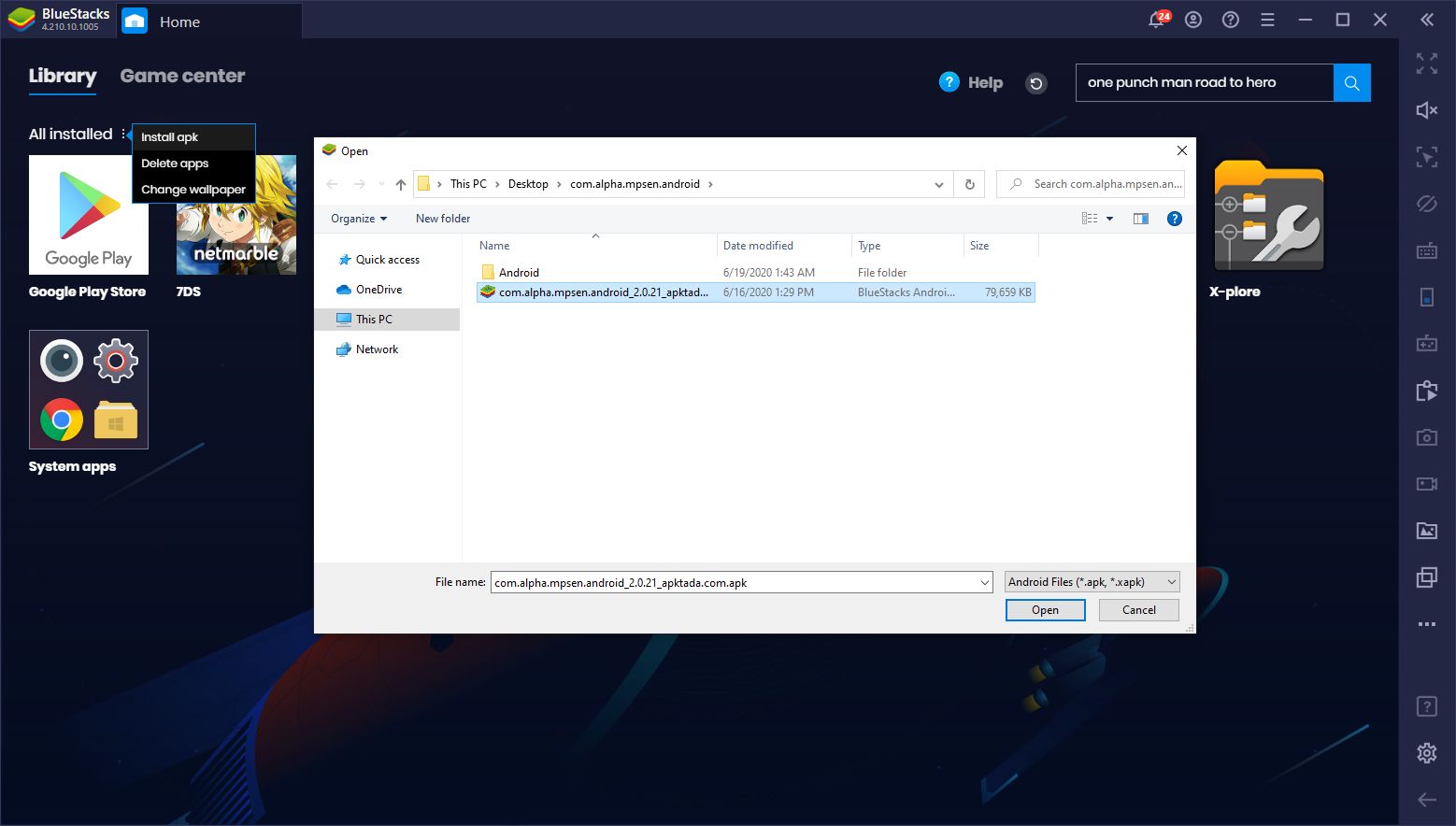Switch to Library tab

coord(63,76)
